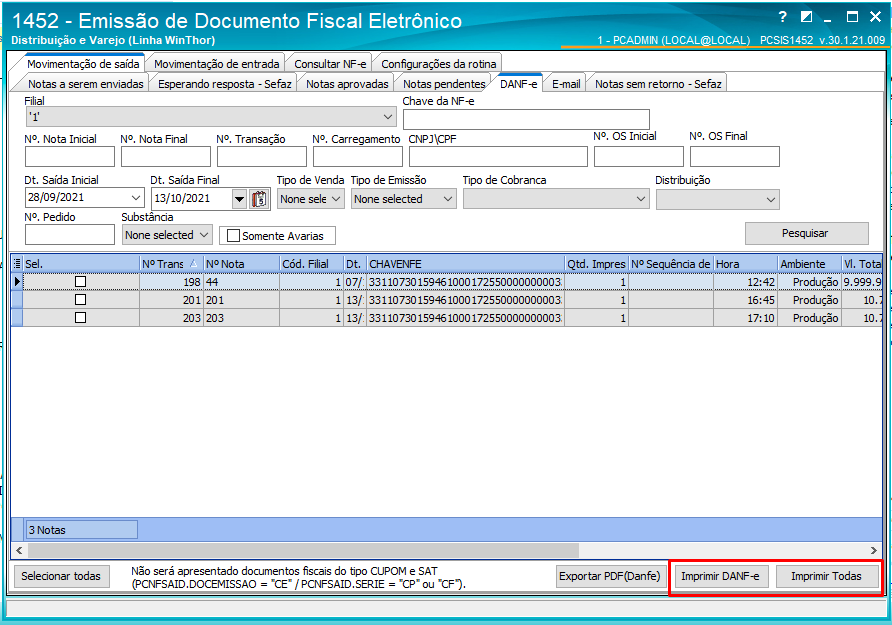
Task: Click the Ambiente column header
Action: coord(809,264)
